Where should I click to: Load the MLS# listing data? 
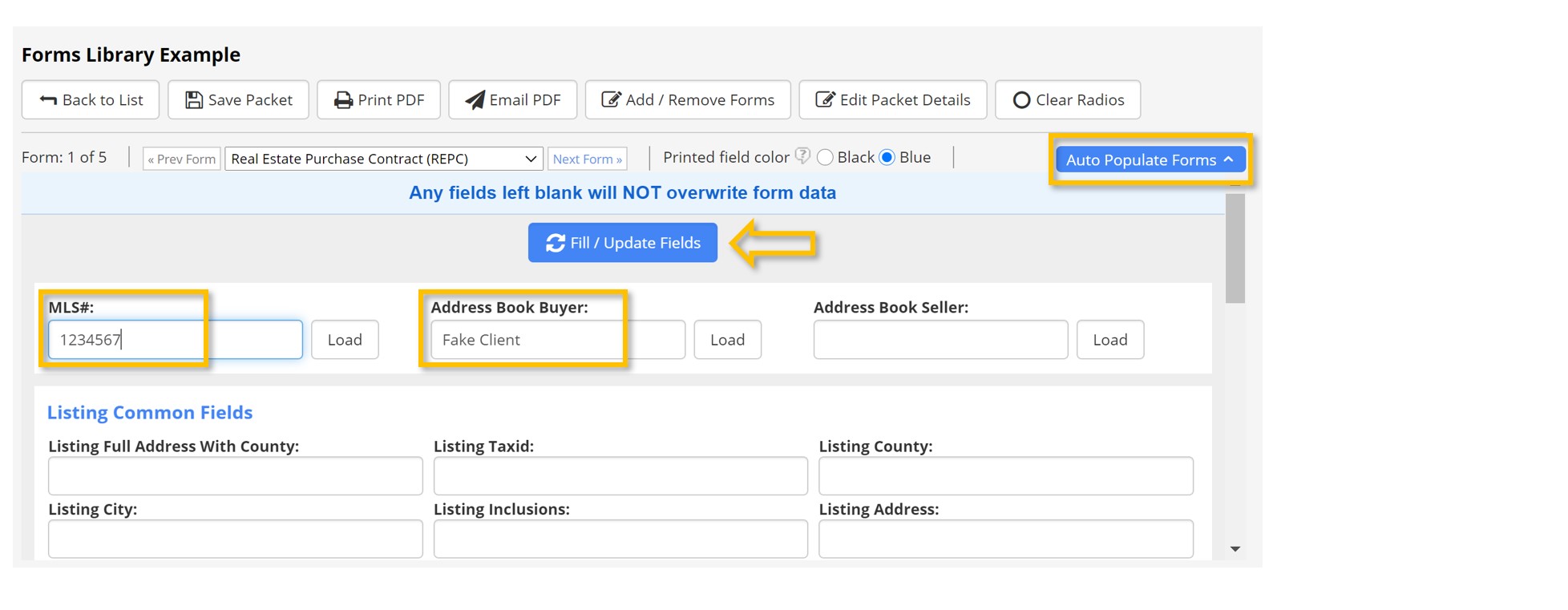345,340
